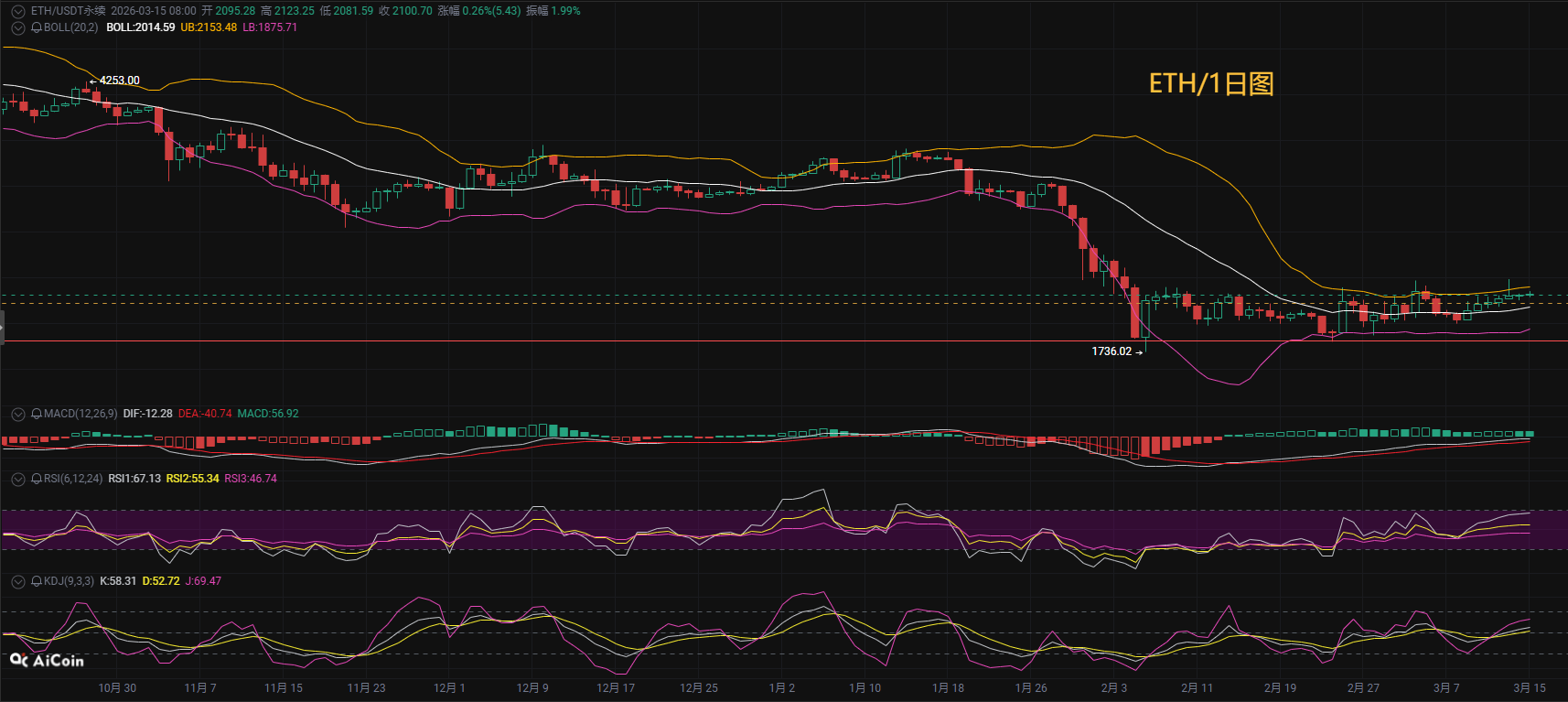Select the KDJ(9,3,3) indicator label
1568x702 pixels.
[69, 581]
